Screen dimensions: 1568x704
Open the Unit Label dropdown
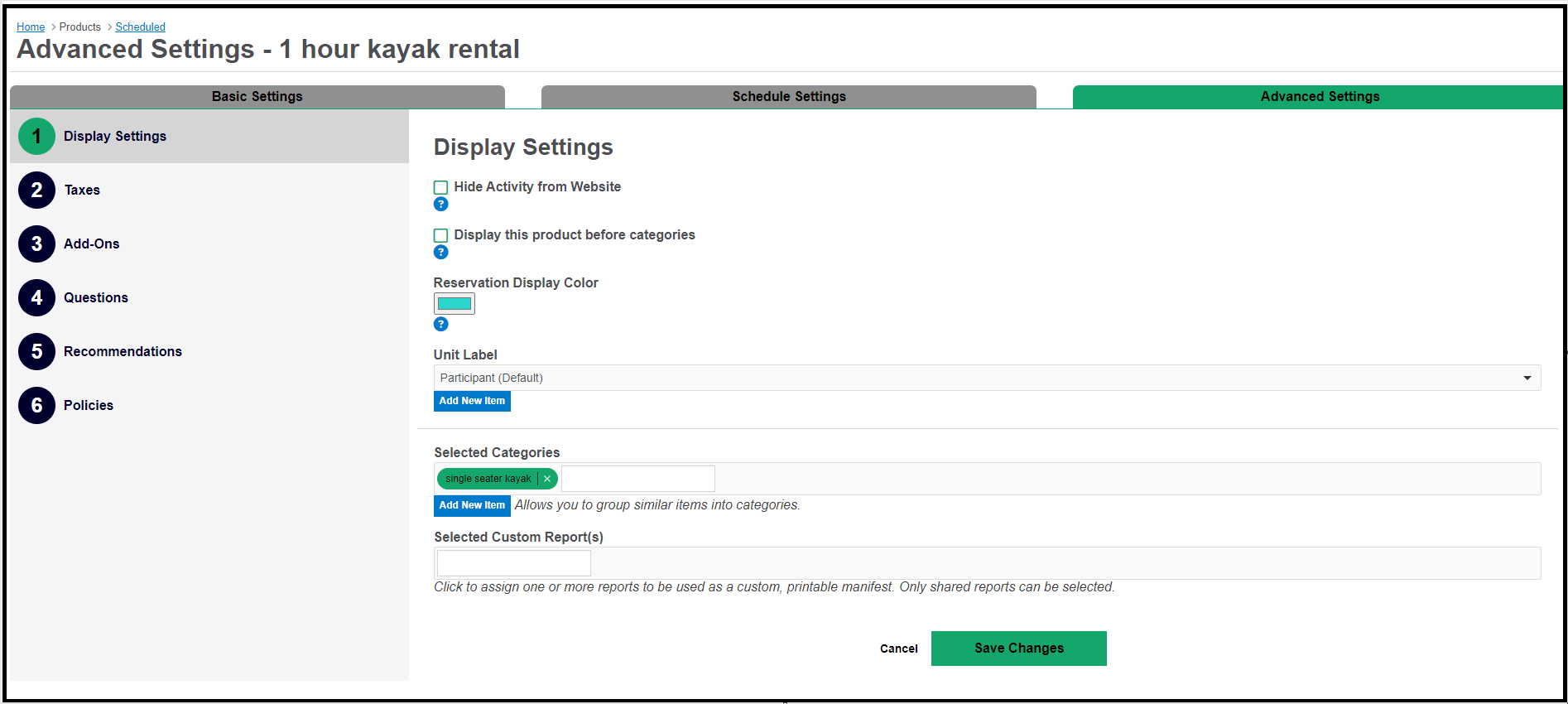tap(987, 378)
